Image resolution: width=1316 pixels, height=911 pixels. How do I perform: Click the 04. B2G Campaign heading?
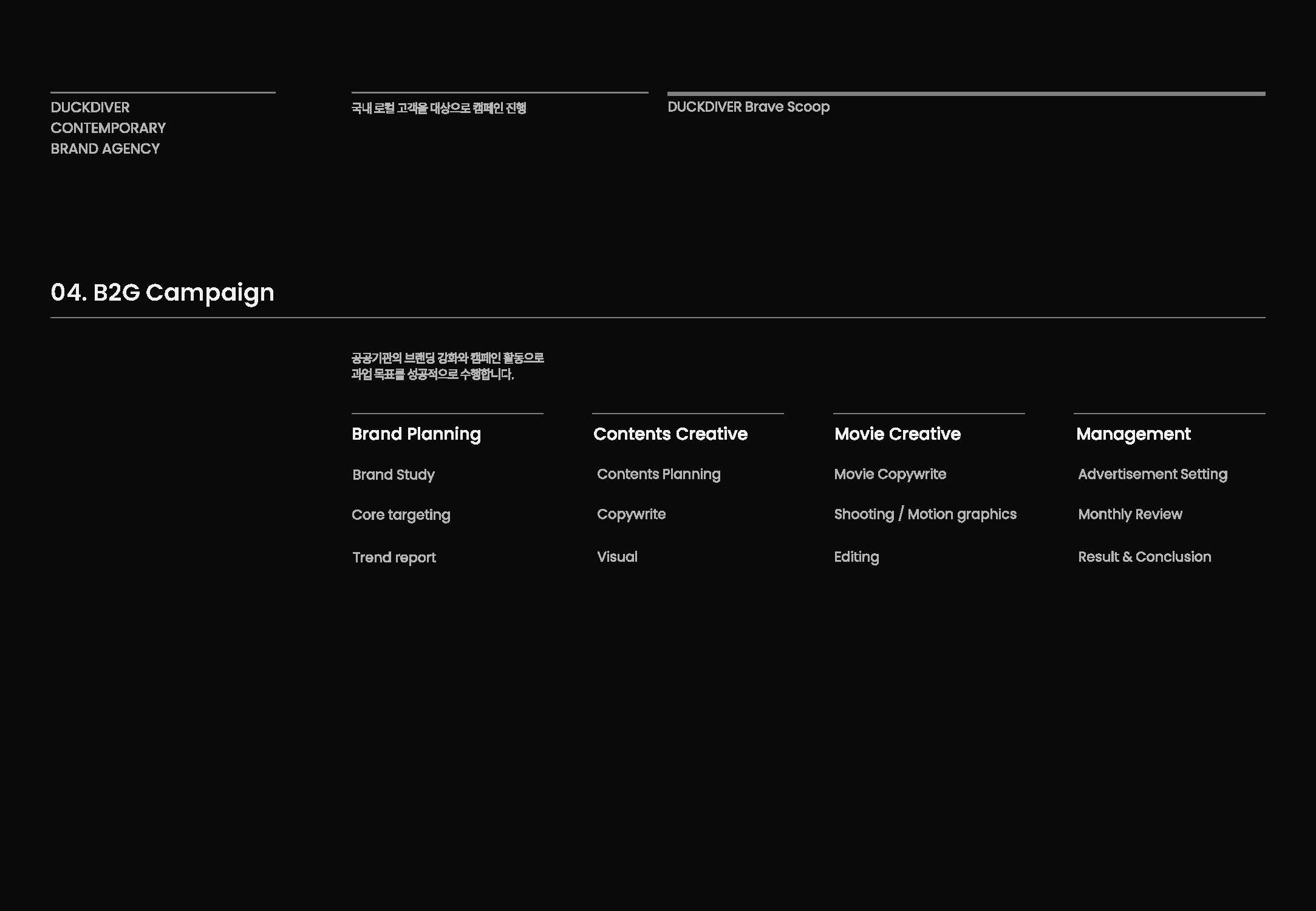(162, 292)
